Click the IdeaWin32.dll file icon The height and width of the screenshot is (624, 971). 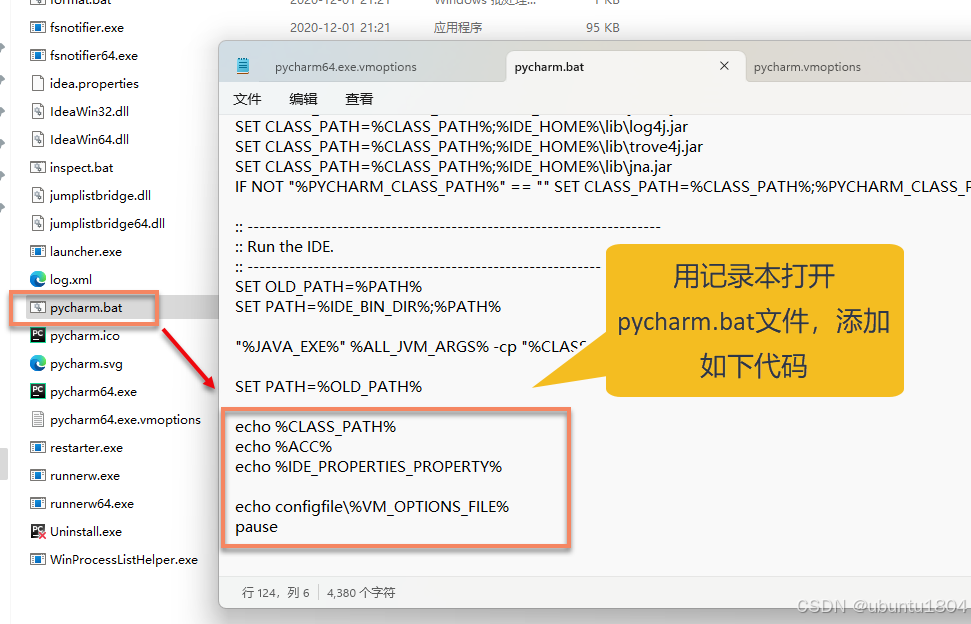point(38,111)
